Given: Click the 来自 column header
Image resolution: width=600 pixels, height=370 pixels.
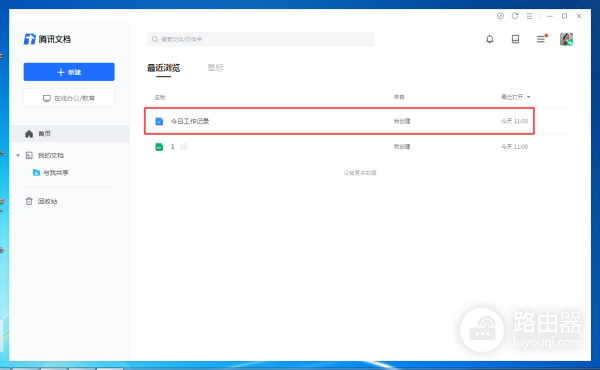Looking at the screenshot, I should point(399,97).
